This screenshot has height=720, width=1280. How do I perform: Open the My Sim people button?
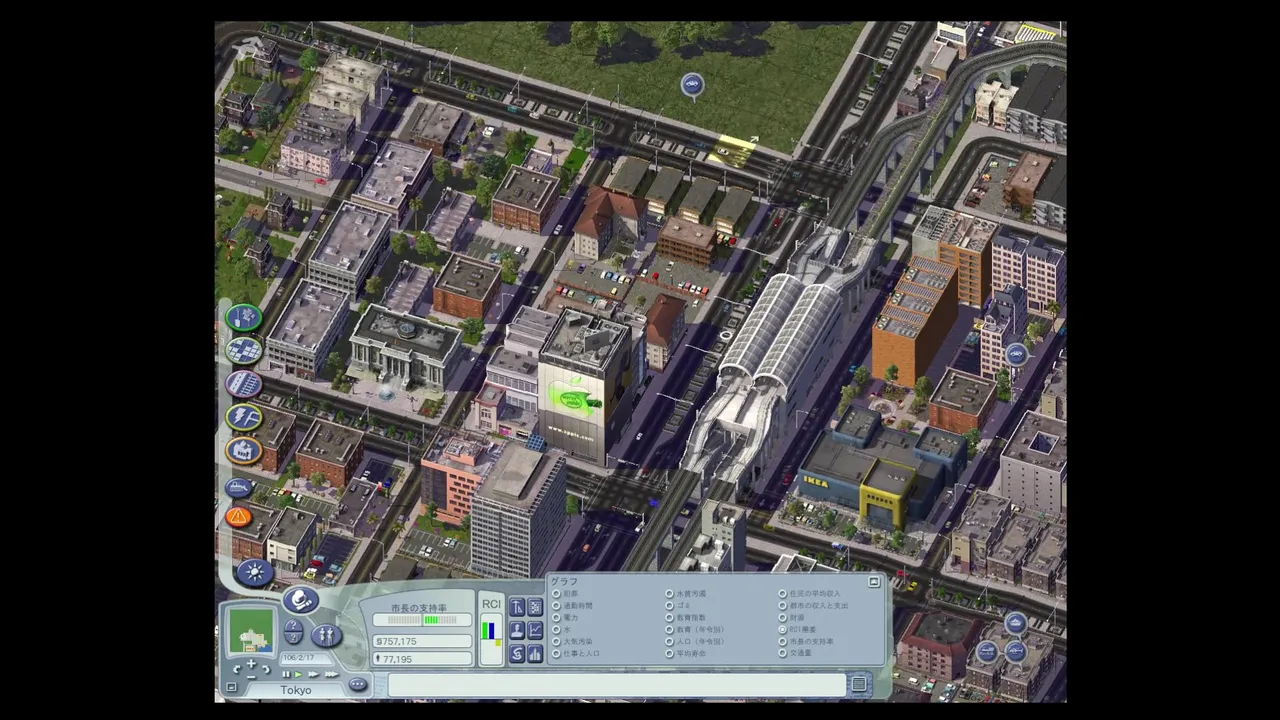point(327,634)
